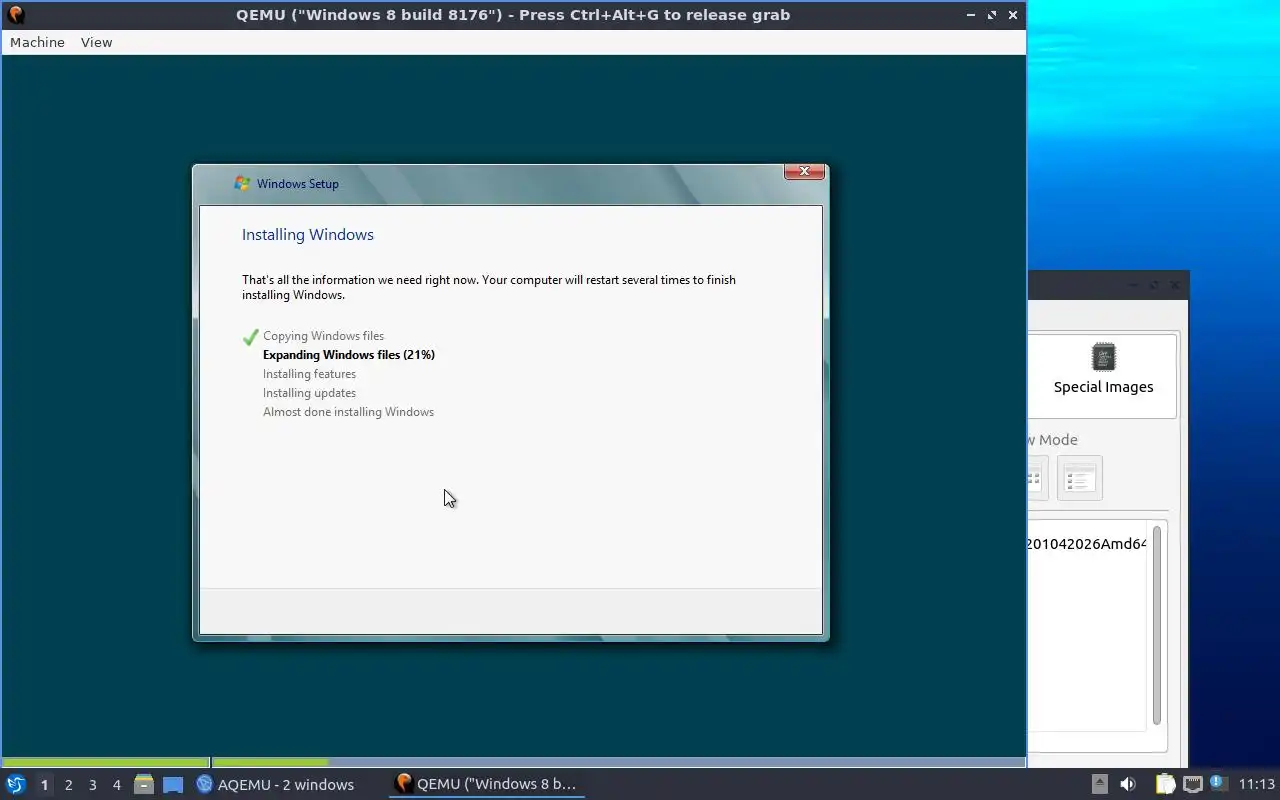Click the QEMU title bar app icon
1280x800 pixels.
click(x=15, y=15)
